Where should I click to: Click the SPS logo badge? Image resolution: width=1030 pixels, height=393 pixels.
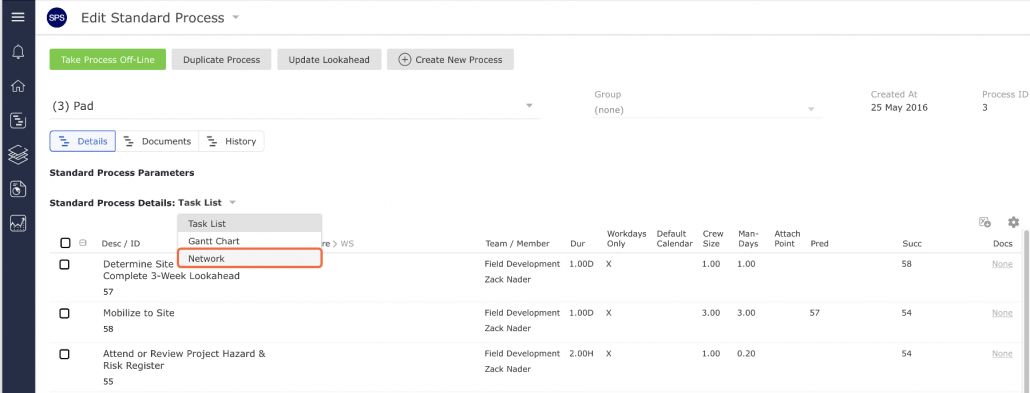[57, 18]
